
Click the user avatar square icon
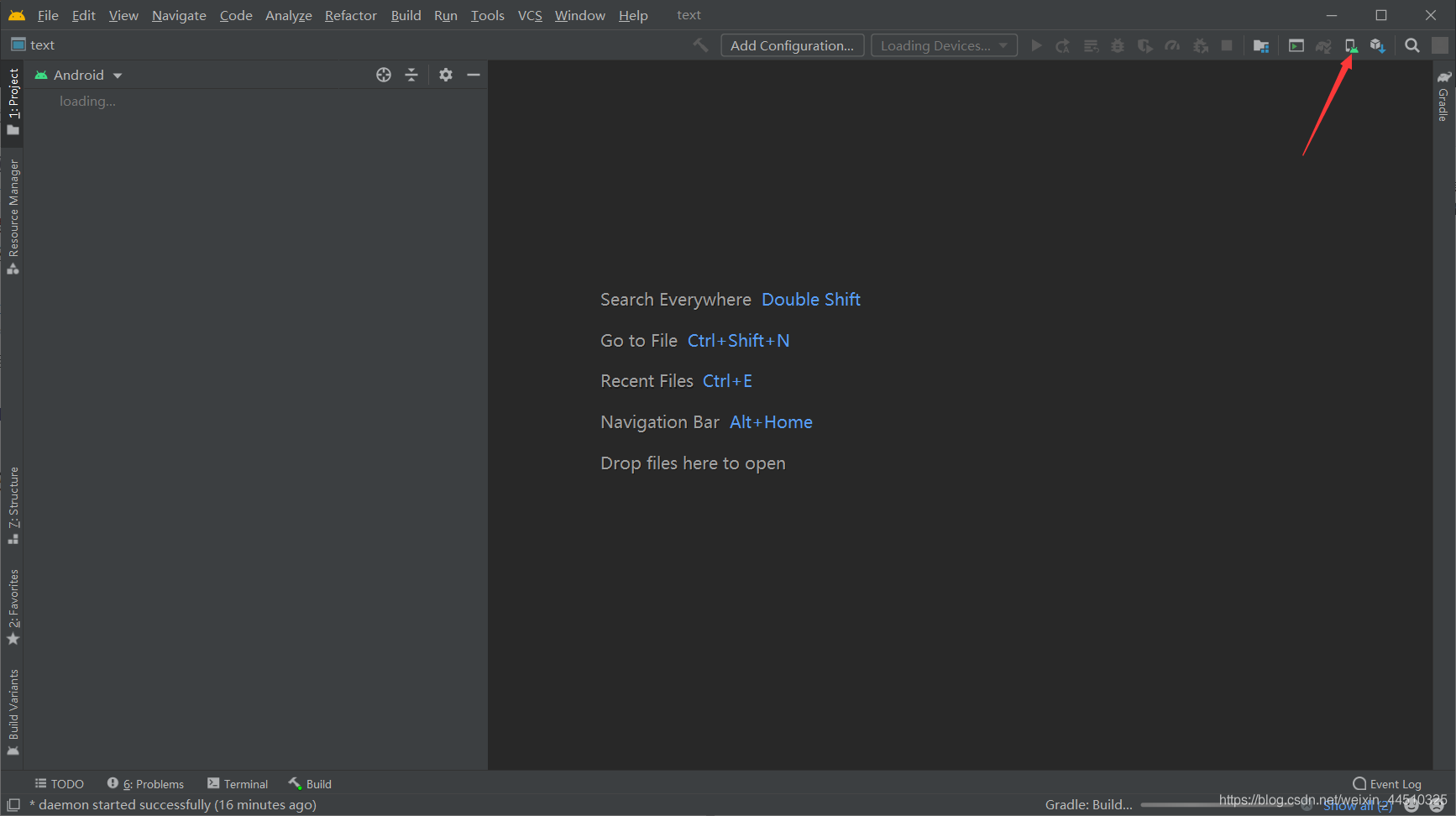(x=1440, y=45)
